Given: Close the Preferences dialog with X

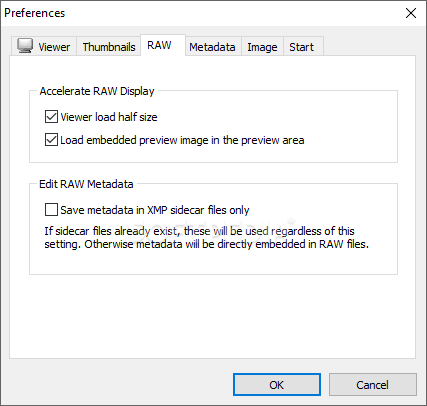Looking at the screenshot, I should click(411, 13).
